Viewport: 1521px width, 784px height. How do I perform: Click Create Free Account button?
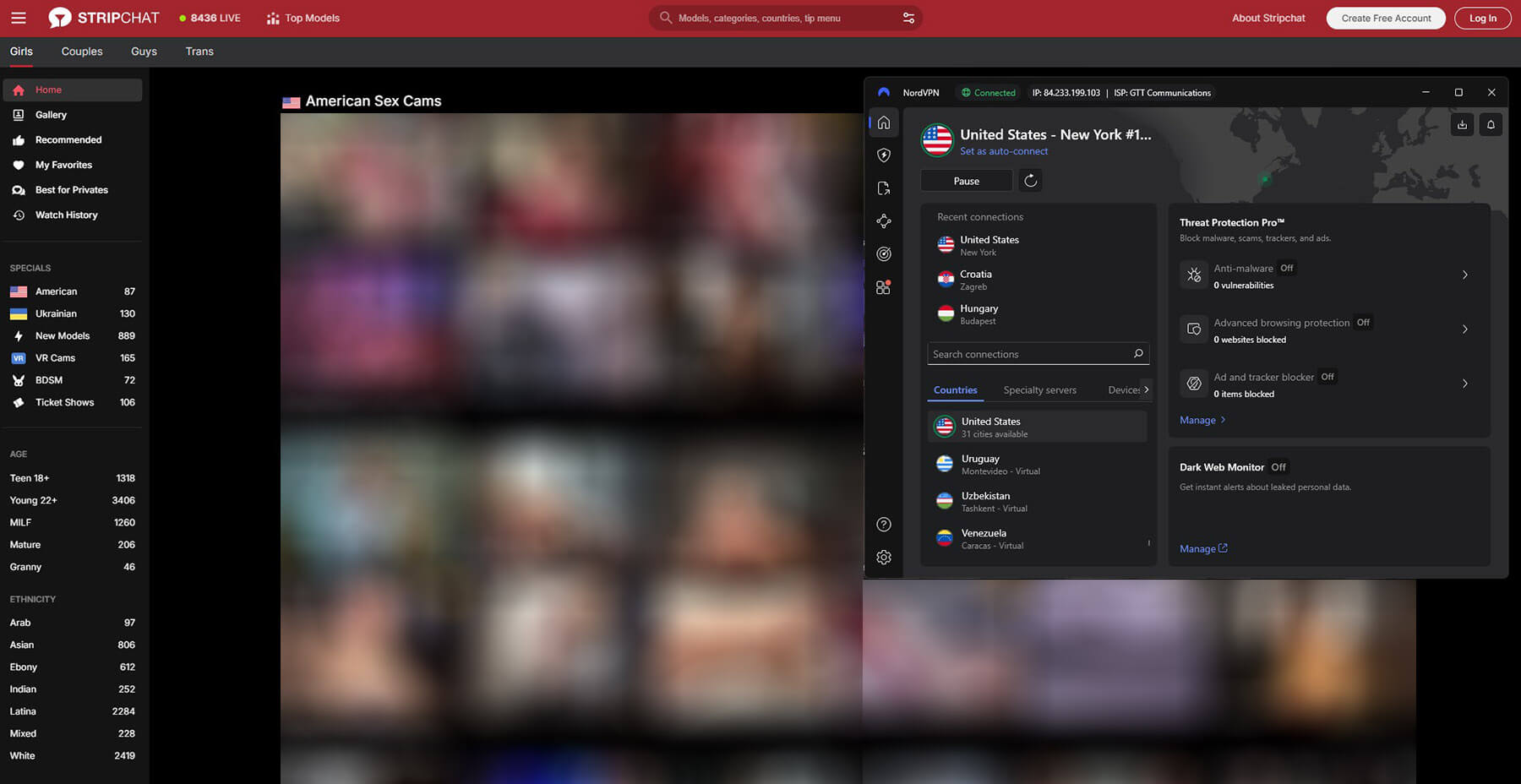(1385, 17)
